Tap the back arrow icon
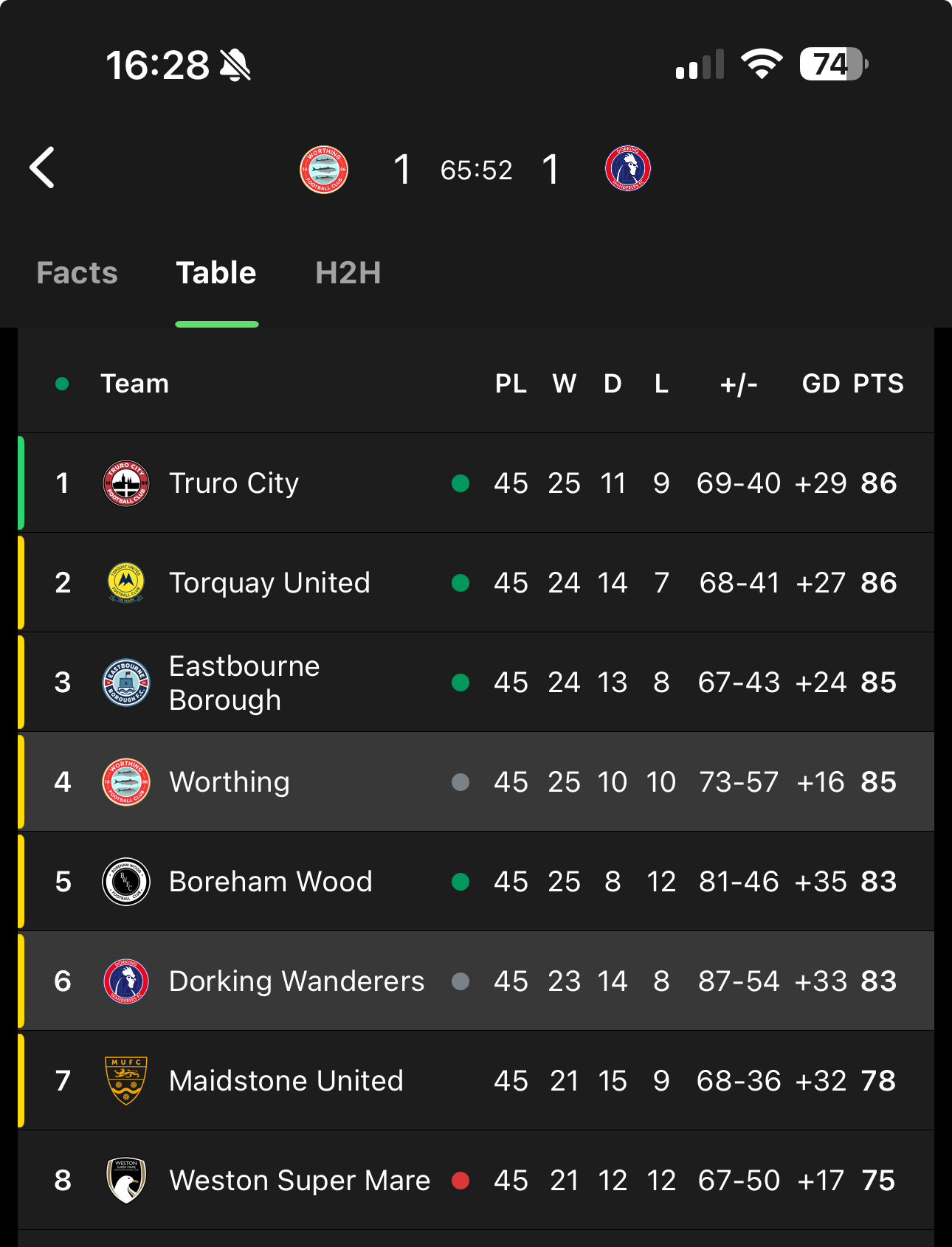 click(x=42, y=167)
